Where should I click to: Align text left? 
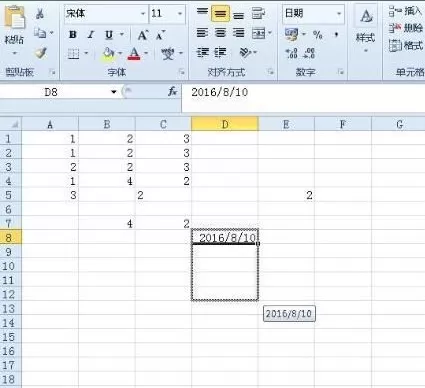tap(202, 33)
